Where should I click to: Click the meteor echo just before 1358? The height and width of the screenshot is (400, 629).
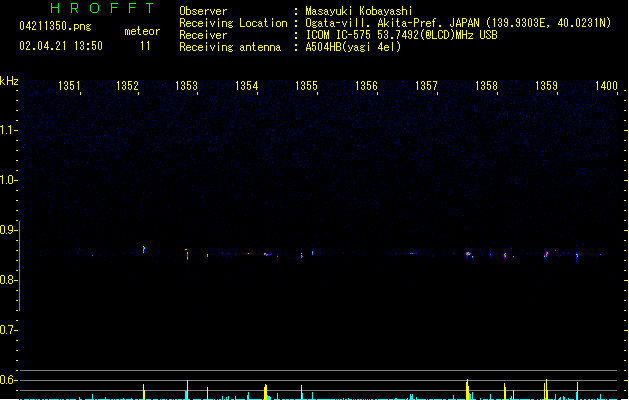(468, 254)
